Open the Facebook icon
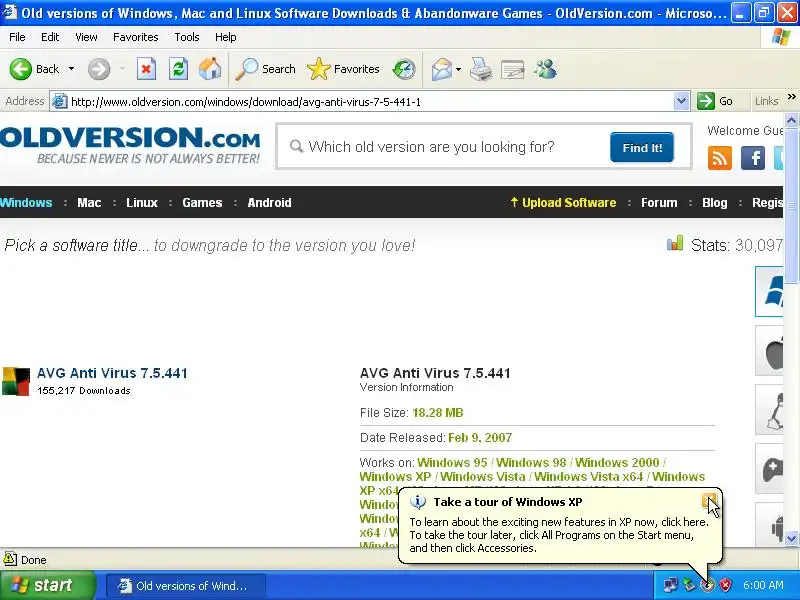This screenshot has width=800, height=600. [753, 158]
